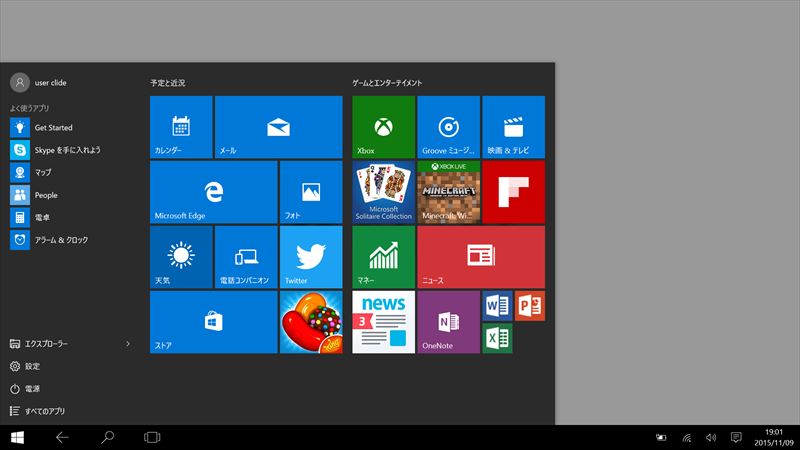The image size is (800, 450).
Task: Open the Action Center notification icon
Action: 736,437
